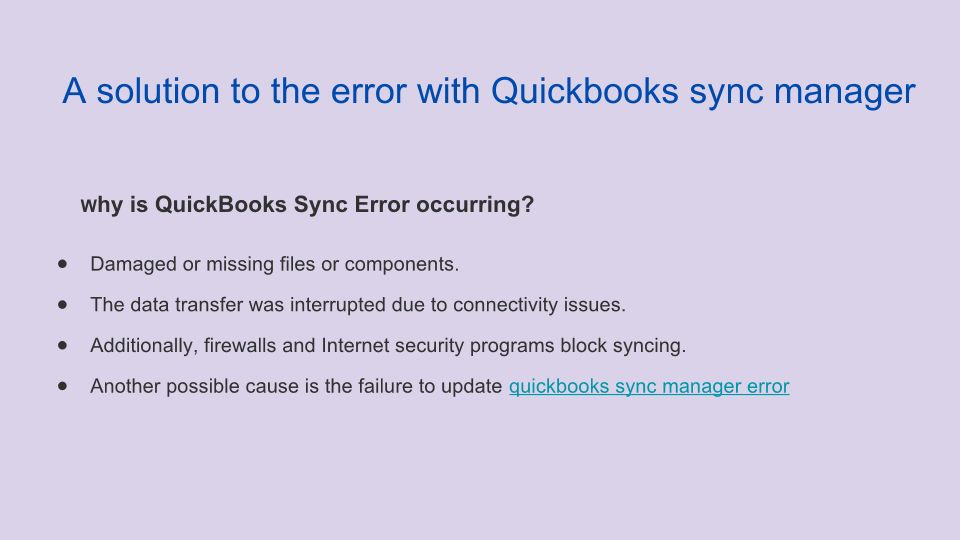Click the bullet dot before 'Another possible cause'
The height and width of the screenshot is (540, 960).
tap(65, 386)
